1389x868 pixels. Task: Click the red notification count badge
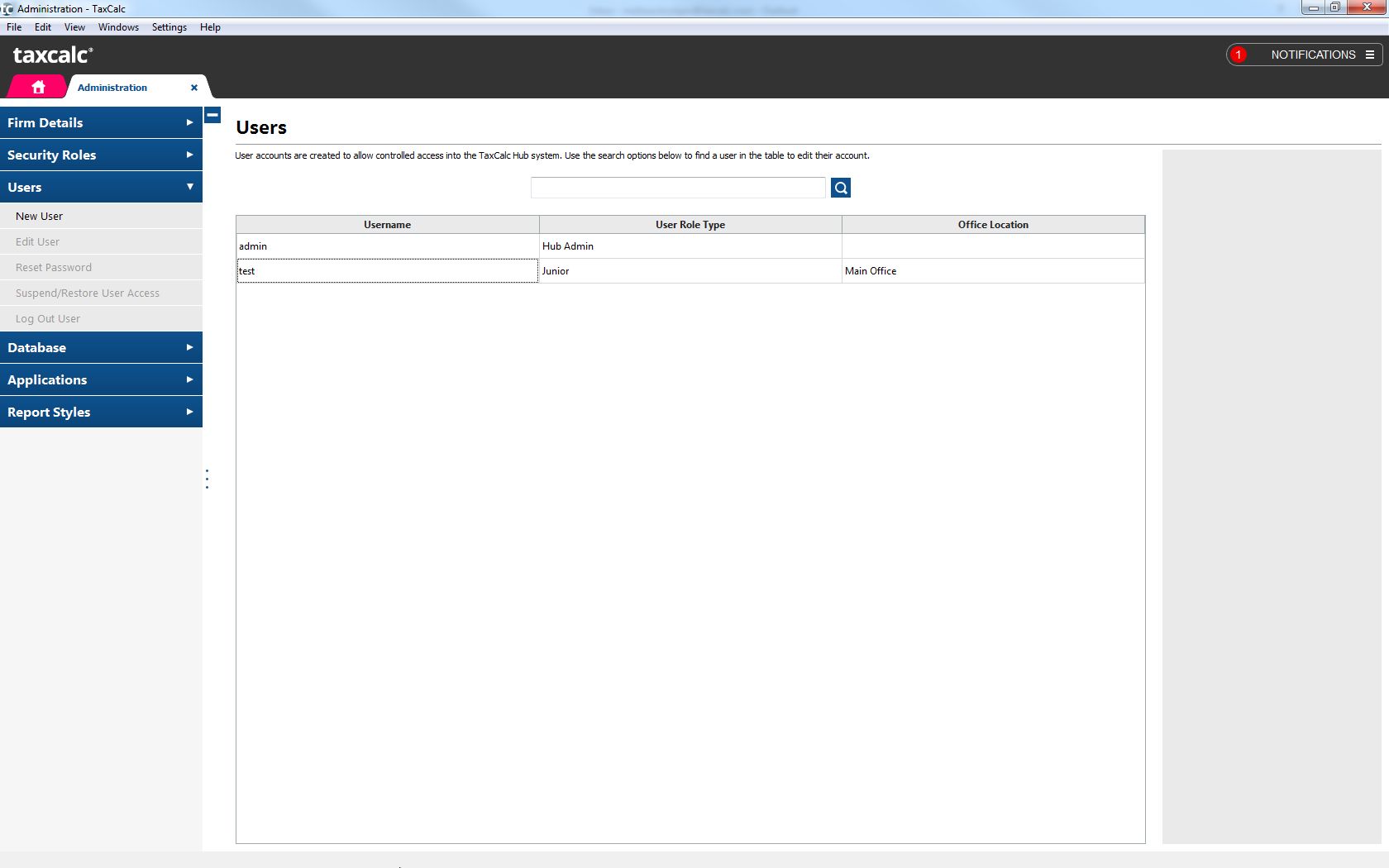click(1239, 55)
